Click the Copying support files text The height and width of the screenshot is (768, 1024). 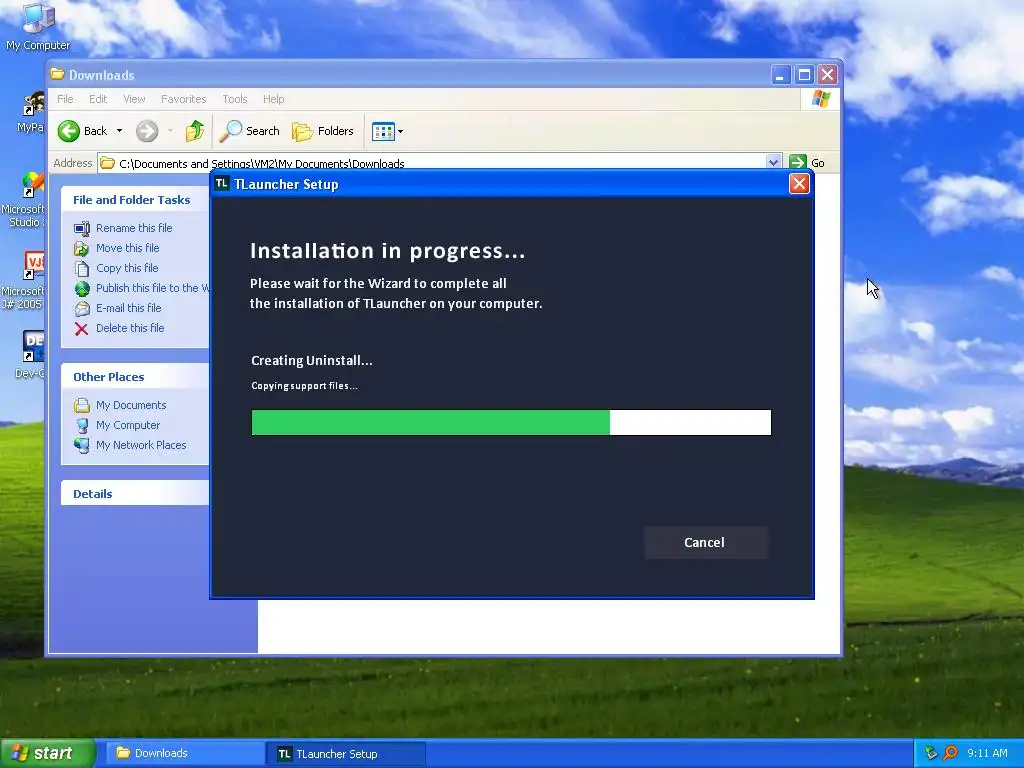[x=304, y=385]
